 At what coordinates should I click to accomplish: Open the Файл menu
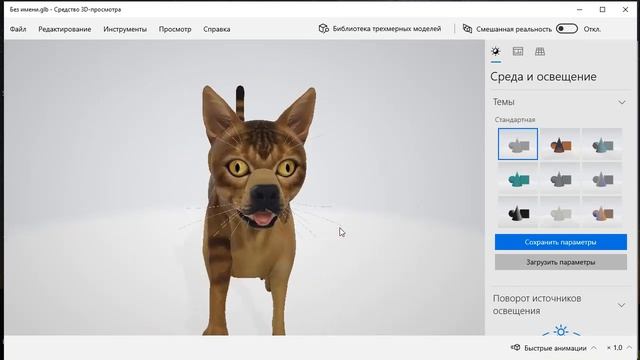tap(18, 29)
